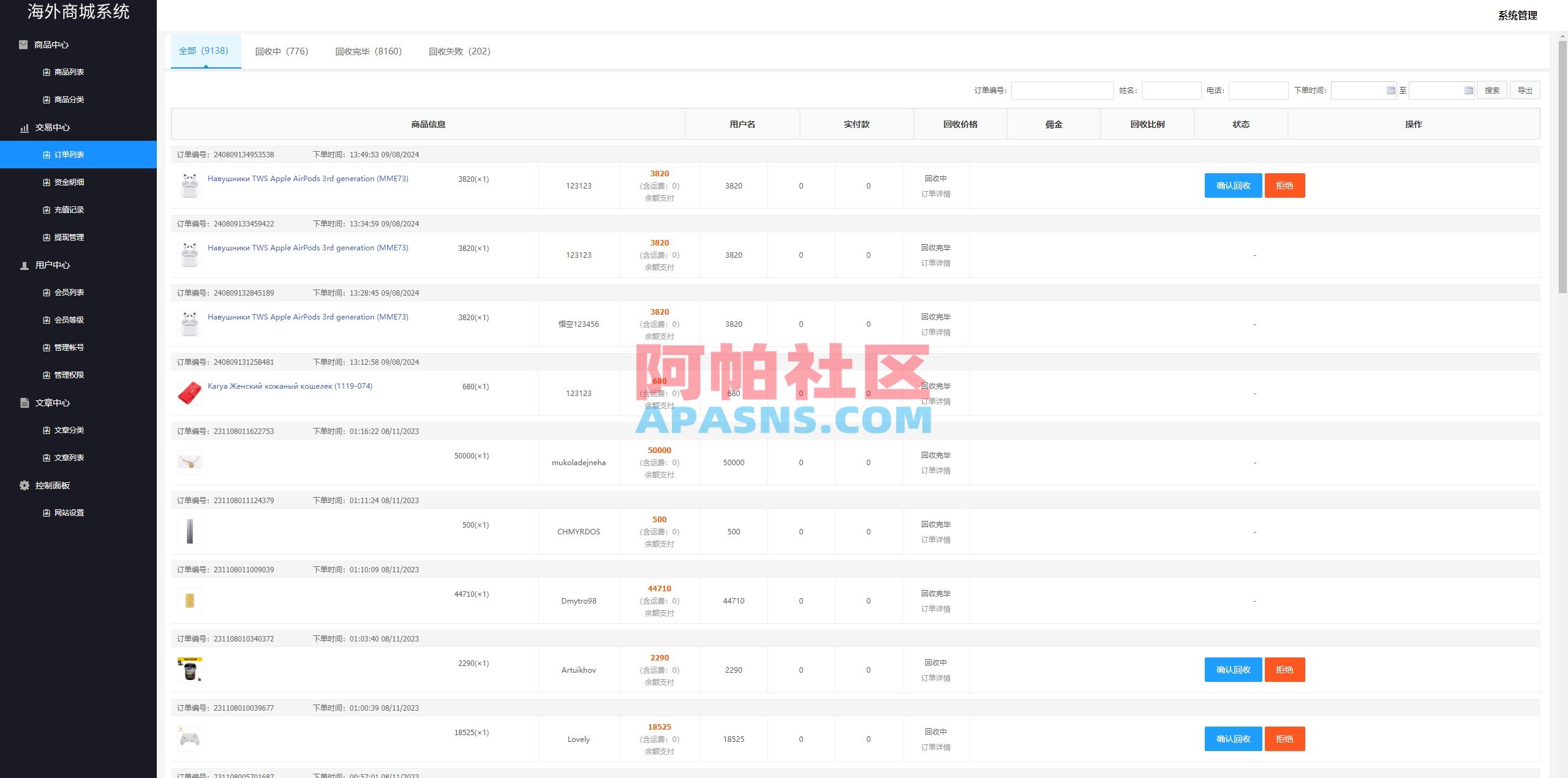
Task: Click the 网站设置 icon under 控制面板
Action: pyautogui.click(x=45, y=513)
